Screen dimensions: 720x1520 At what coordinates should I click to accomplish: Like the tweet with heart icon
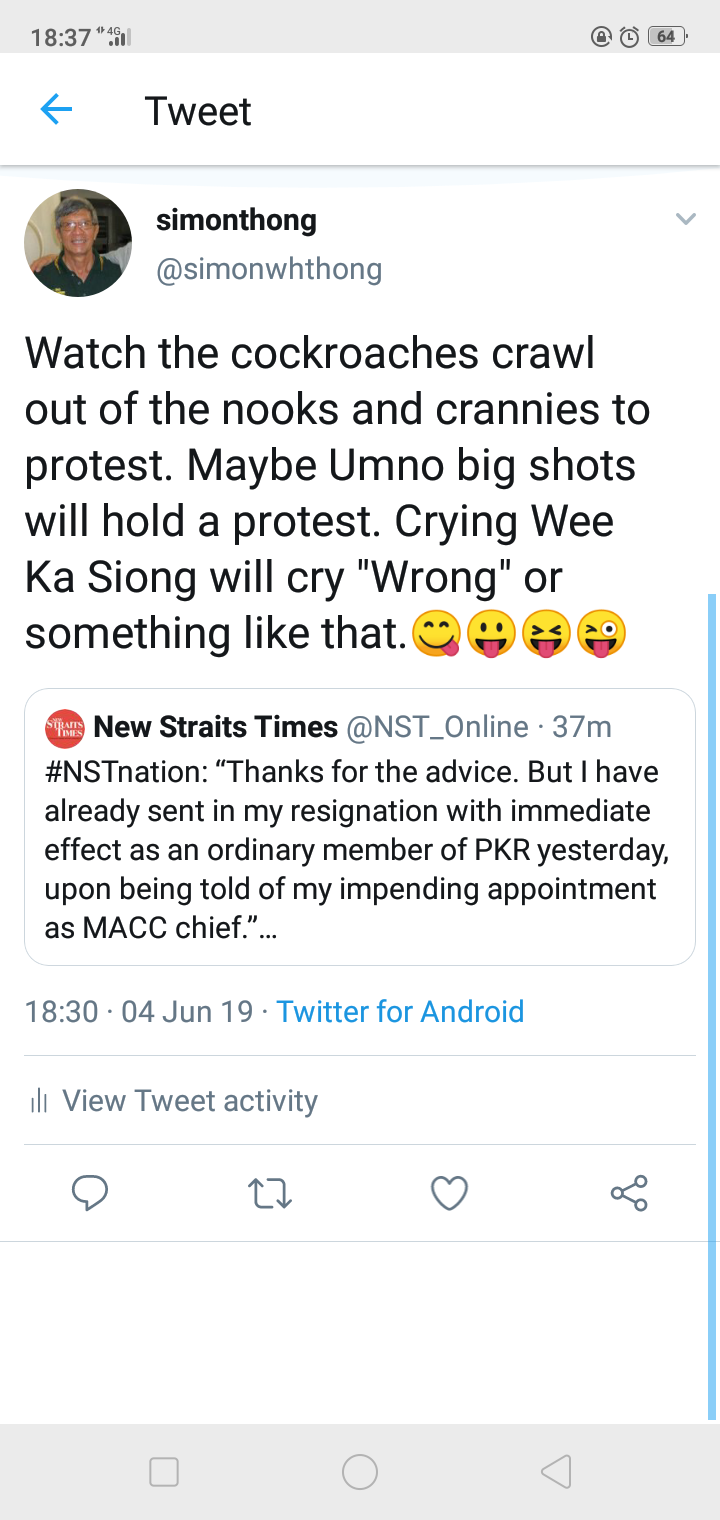click(x=449, y=1192)
